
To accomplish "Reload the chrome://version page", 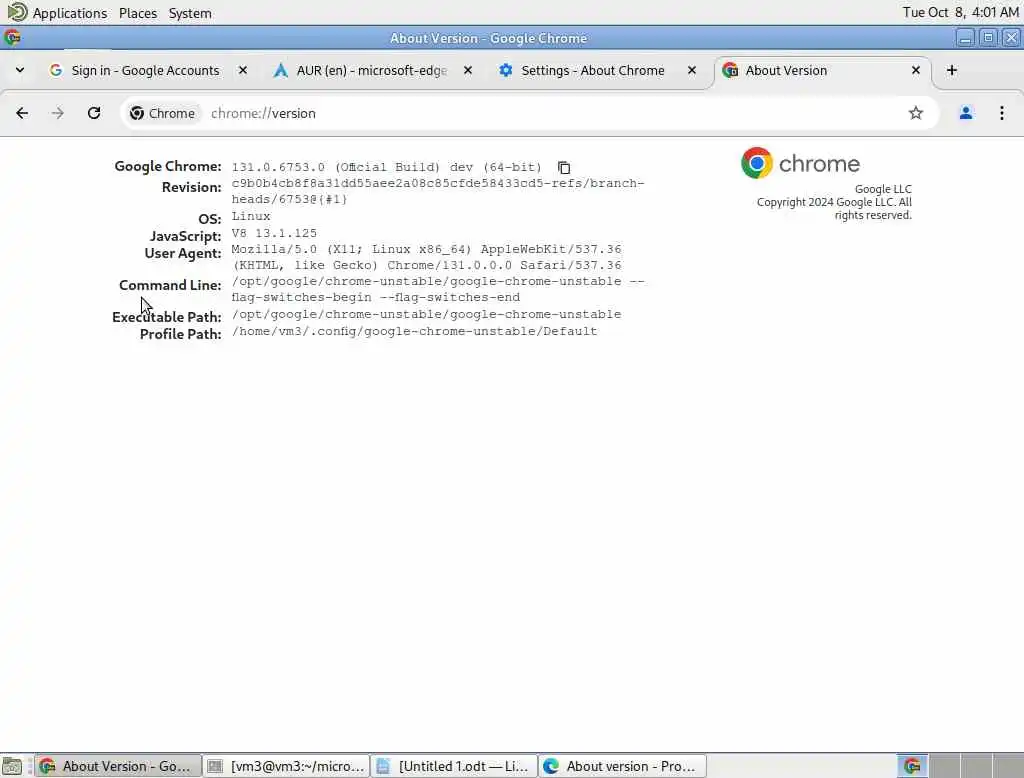I will point(94,113).
